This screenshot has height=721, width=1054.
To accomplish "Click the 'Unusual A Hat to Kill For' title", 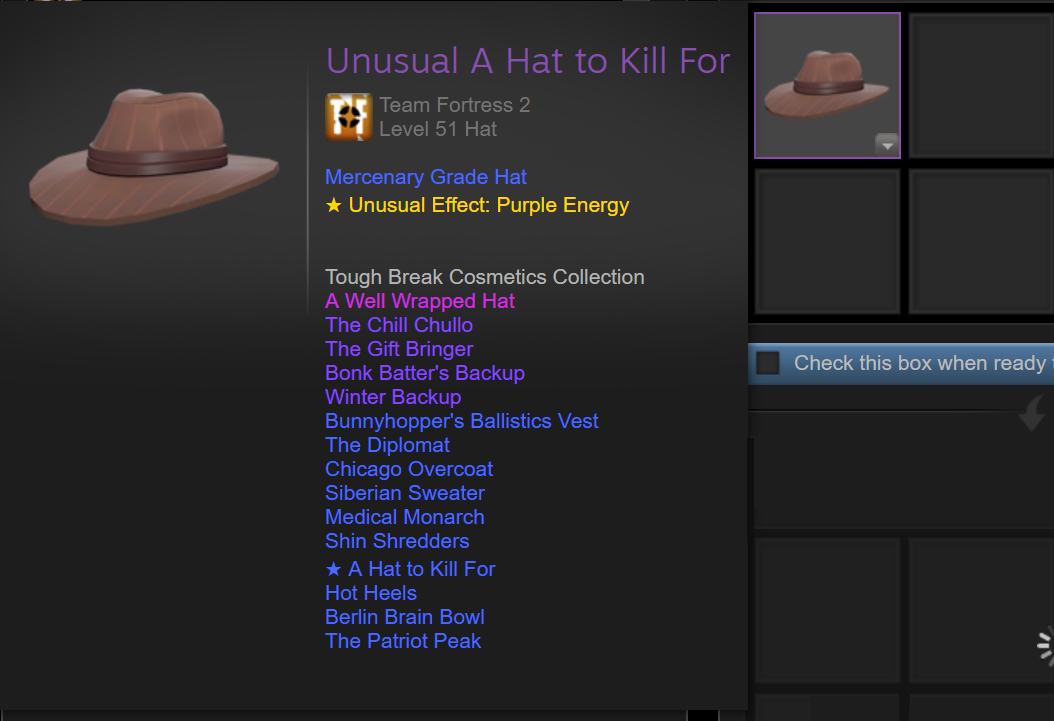I will tap(528, 61).
